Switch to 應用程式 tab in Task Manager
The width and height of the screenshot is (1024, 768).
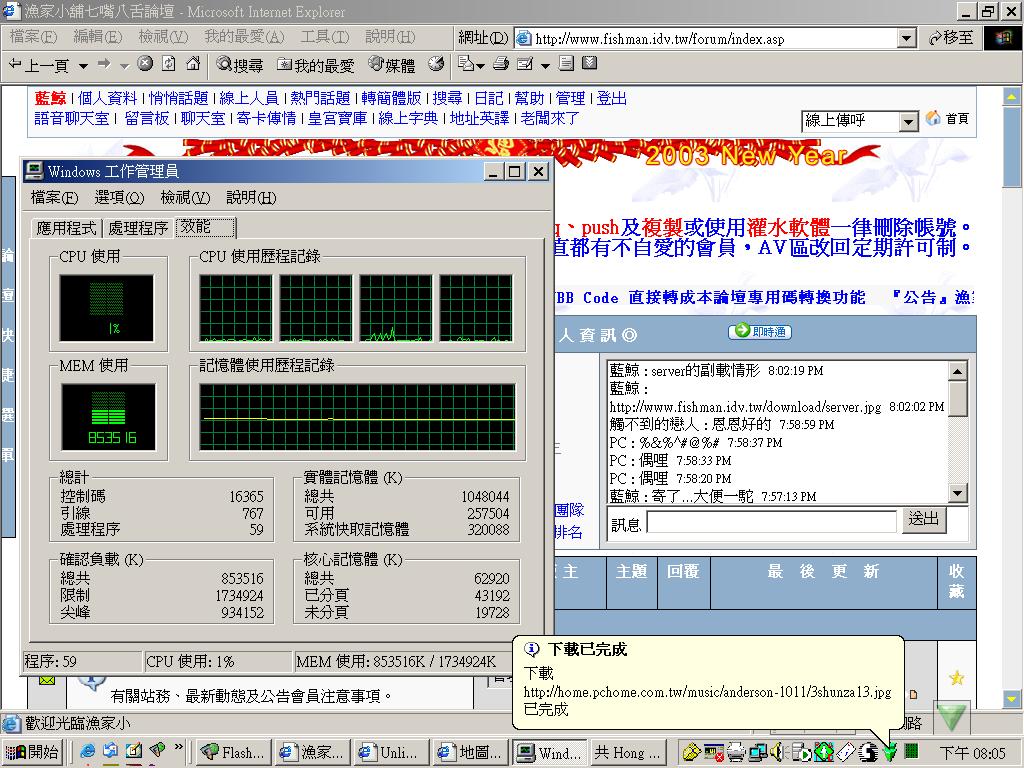click(66, 228)
